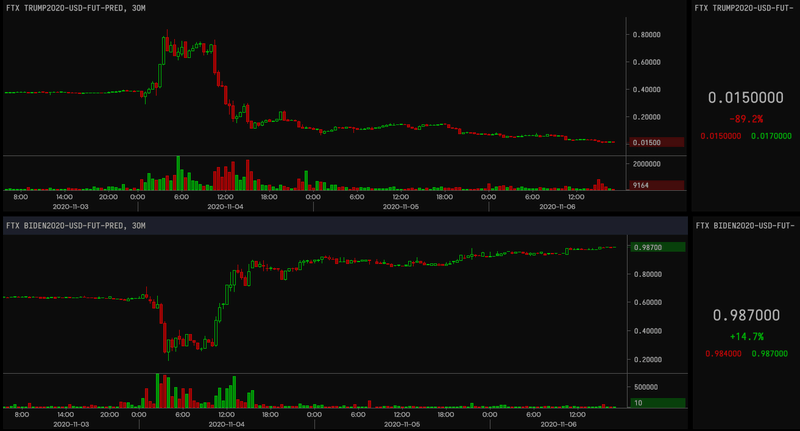
Task: Click the 0.20000 price label on Biden chart axis
Action: [648, 360]
